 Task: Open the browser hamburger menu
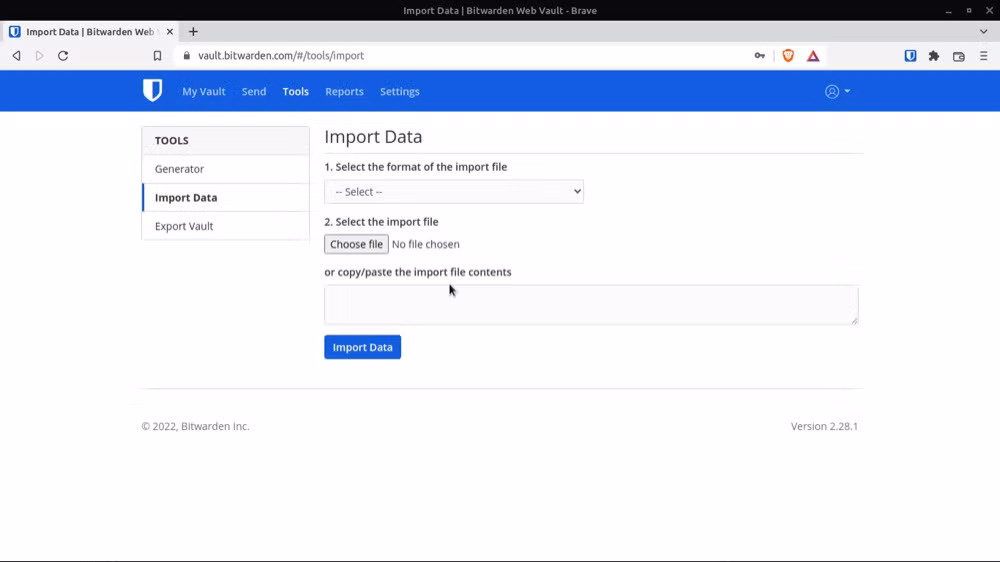(983, 55)
